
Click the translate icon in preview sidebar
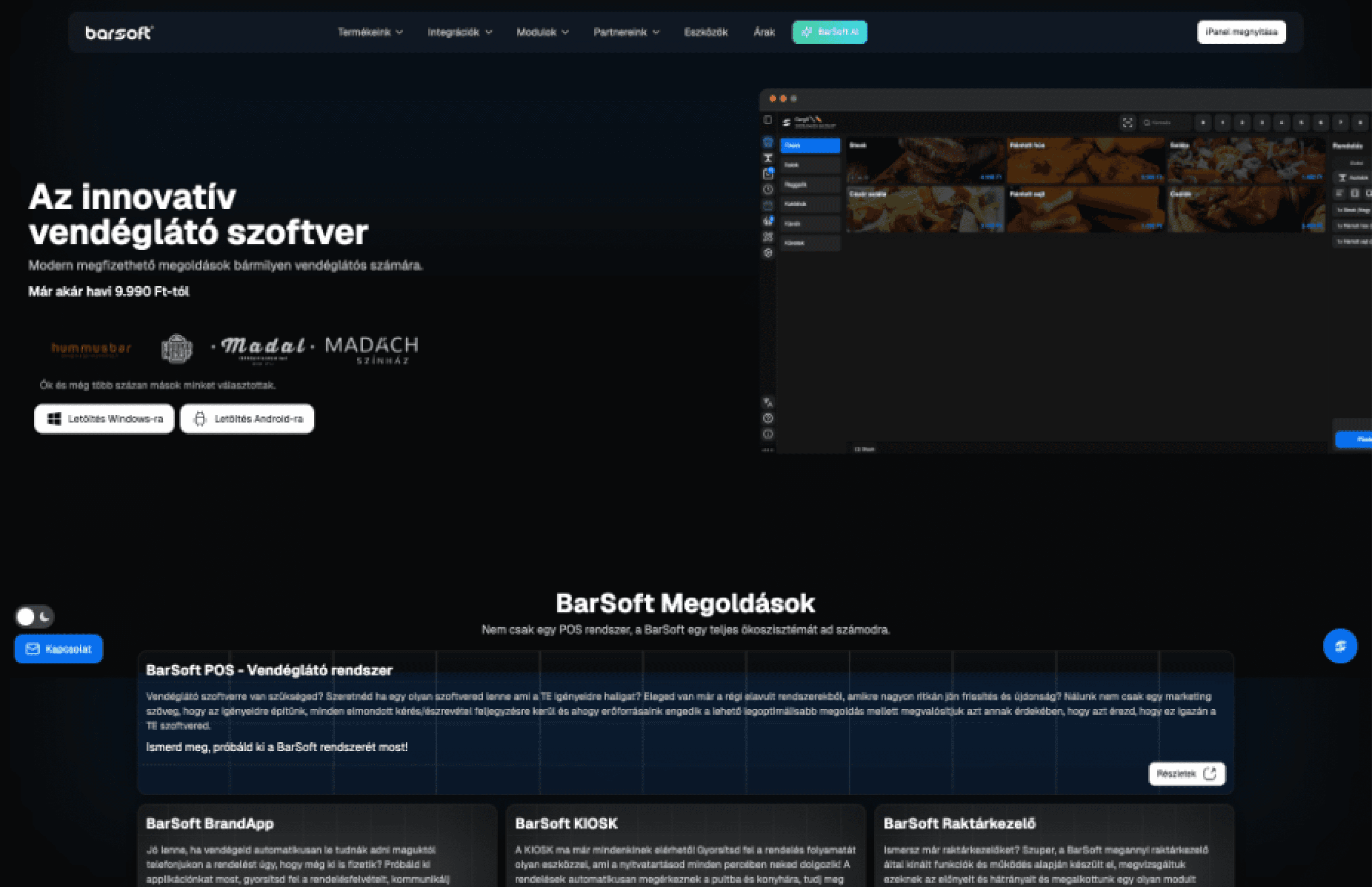(768, 403)
